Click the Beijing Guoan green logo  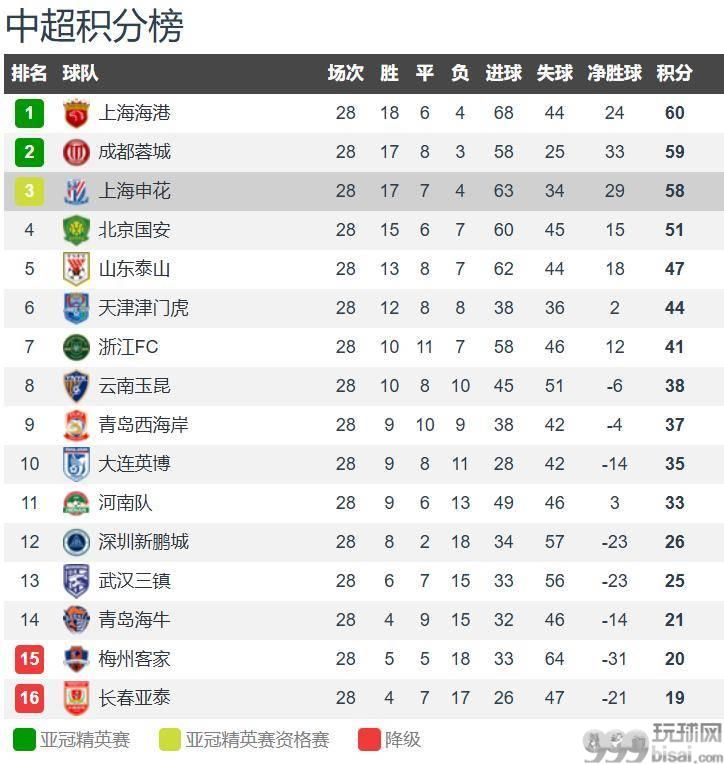(x=76, y=230)
